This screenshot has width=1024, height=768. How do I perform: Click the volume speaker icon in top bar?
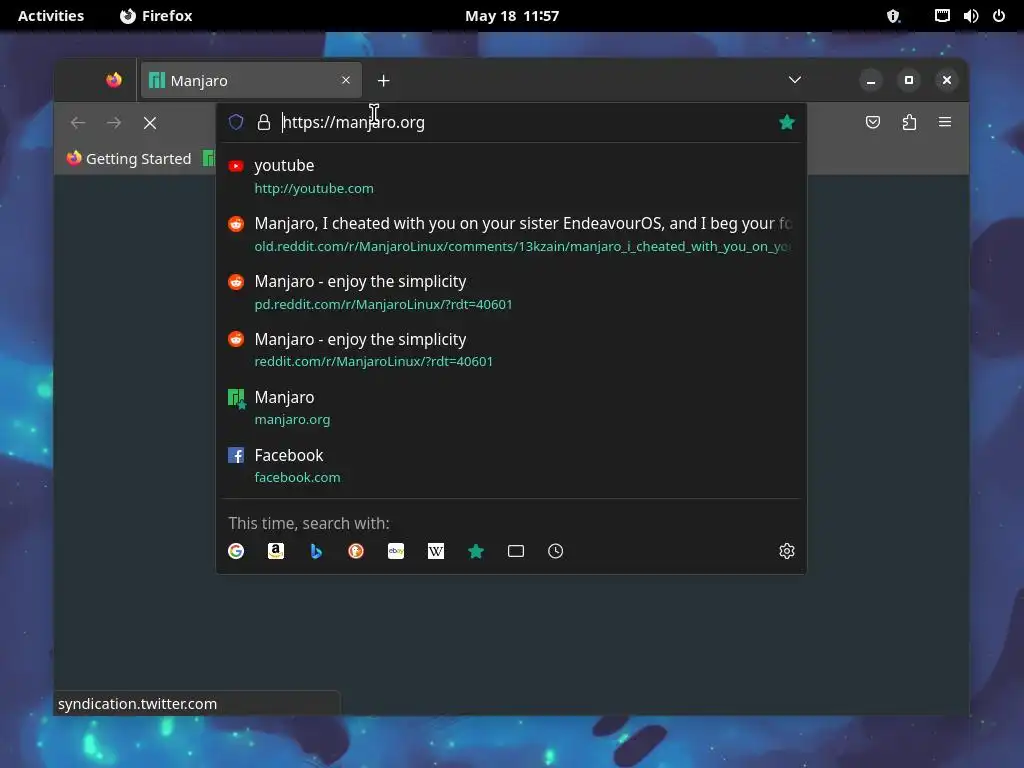(971, 16)
